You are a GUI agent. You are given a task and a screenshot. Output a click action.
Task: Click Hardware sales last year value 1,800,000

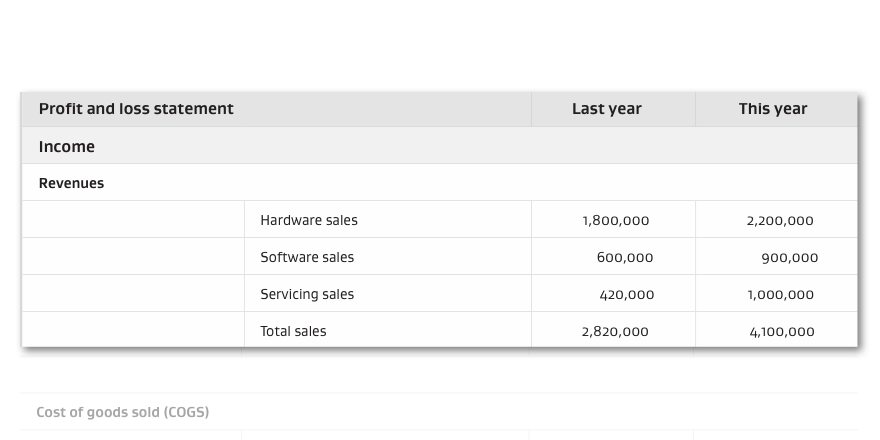[x=615, y=221]
